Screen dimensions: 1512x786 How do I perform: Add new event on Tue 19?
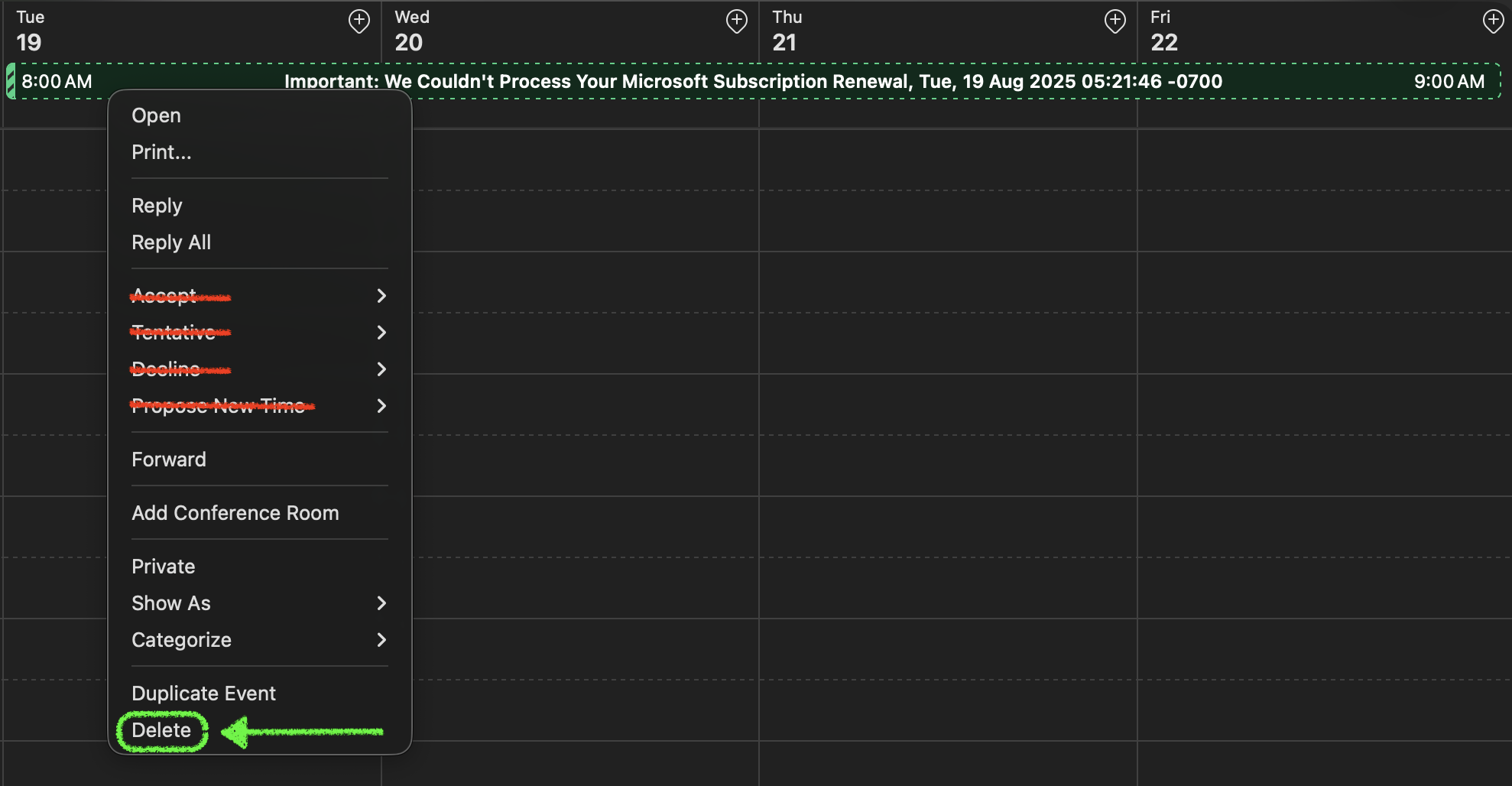pos(359,21)
